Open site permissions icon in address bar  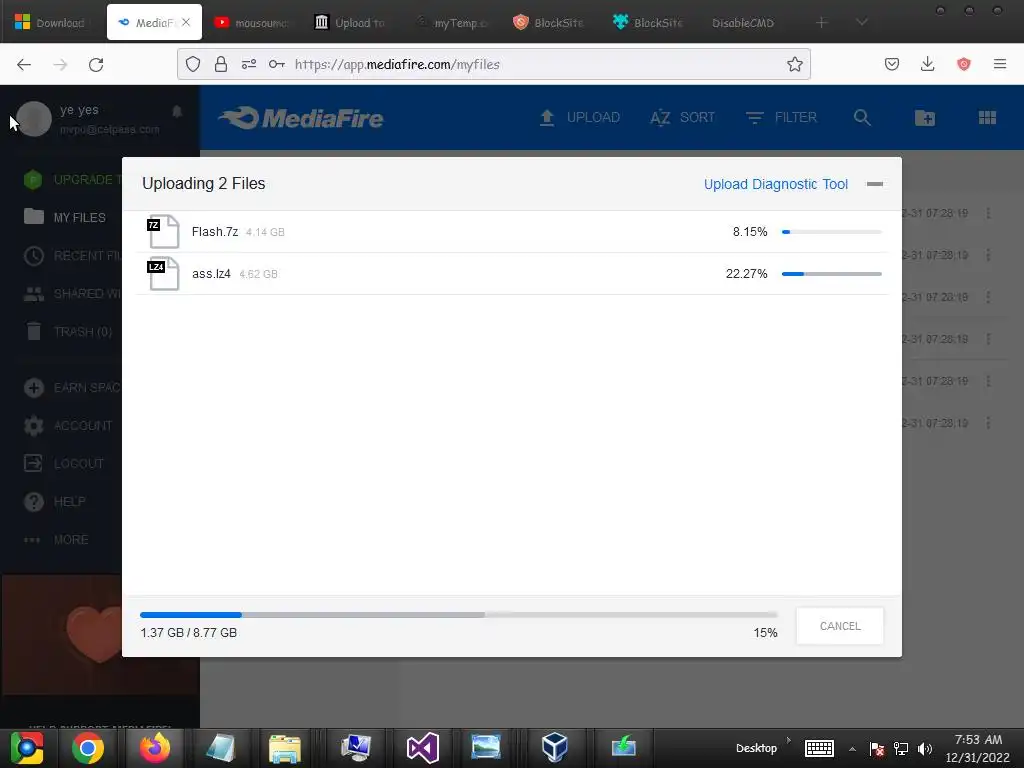[249, 64]
